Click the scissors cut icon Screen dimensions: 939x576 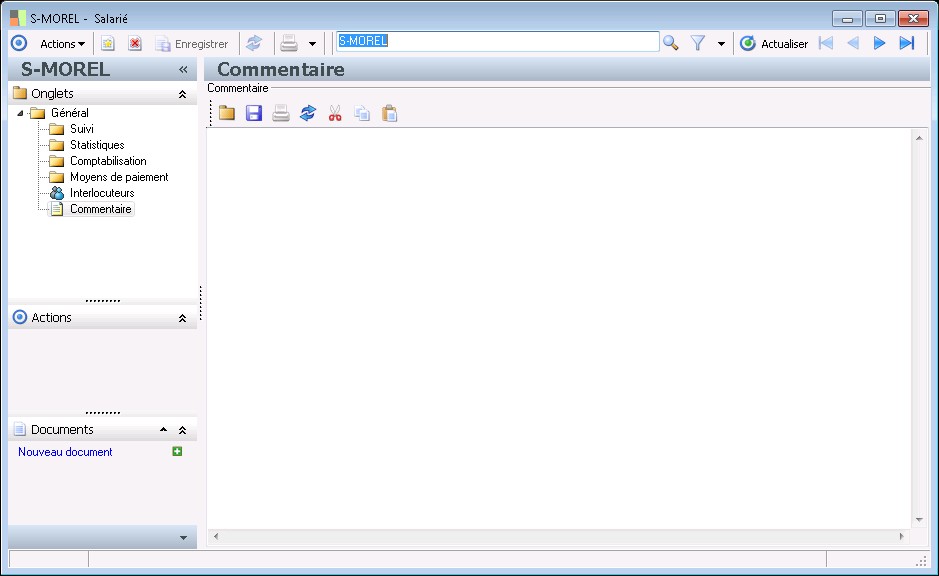coord(335,113)
